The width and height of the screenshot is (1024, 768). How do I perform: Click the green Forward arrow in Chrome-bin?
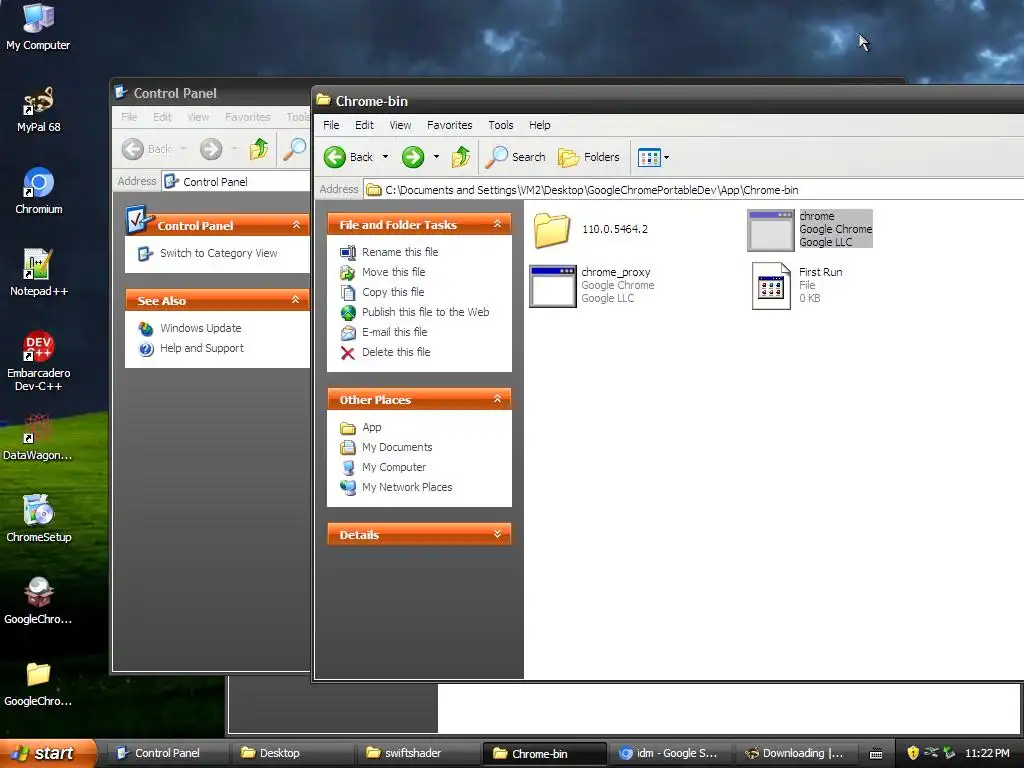point(413,157)
